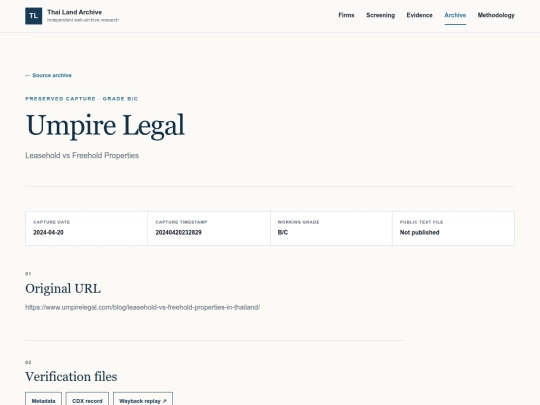Image resolution: width=540 pixels, height=405 pixels.
Task: Click the Preserved Capture Grade B/C label
Action: click(x=82, y=99)
